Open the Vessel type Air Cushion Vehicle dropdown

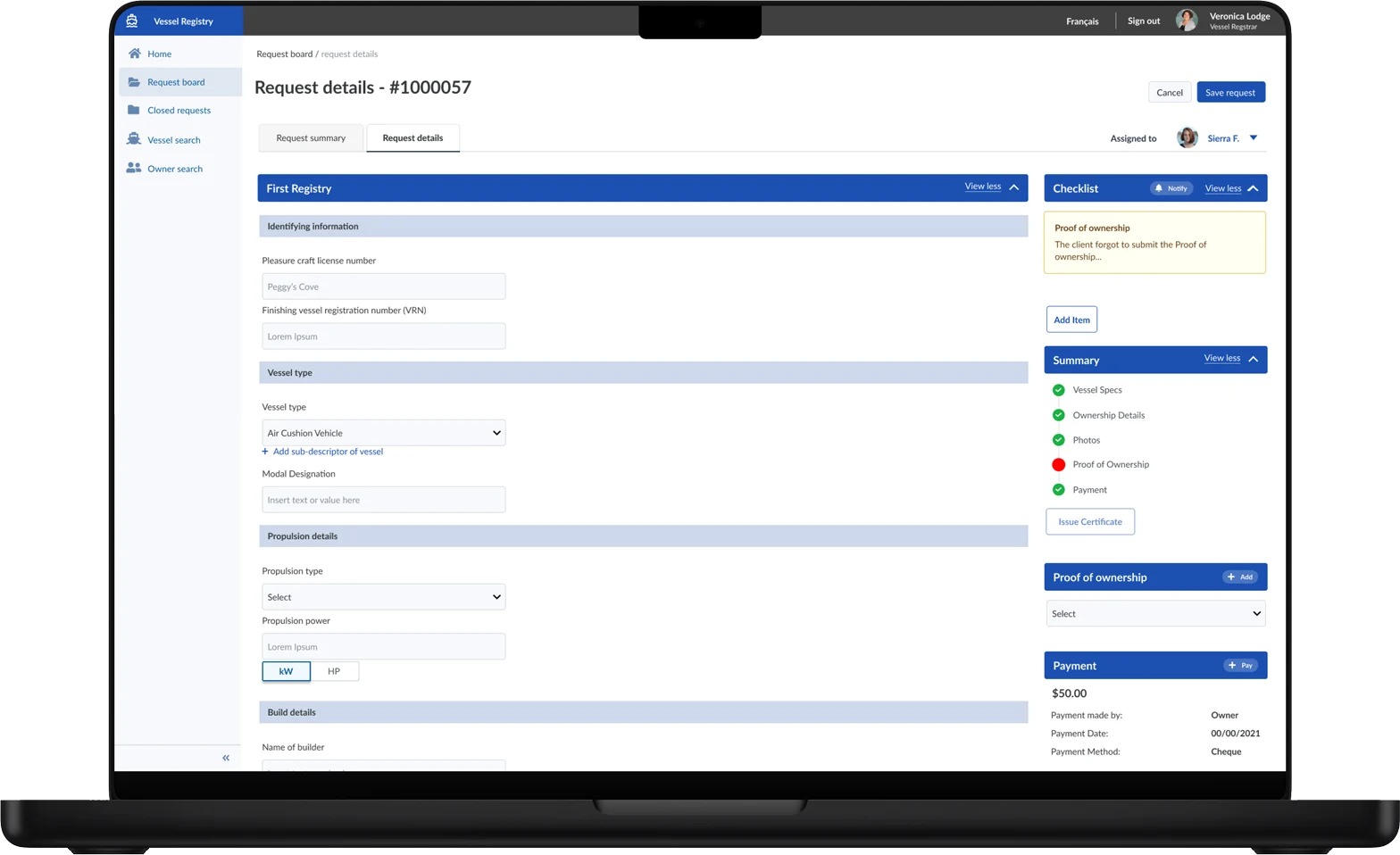pyautogui.click(x=384, y=433)
